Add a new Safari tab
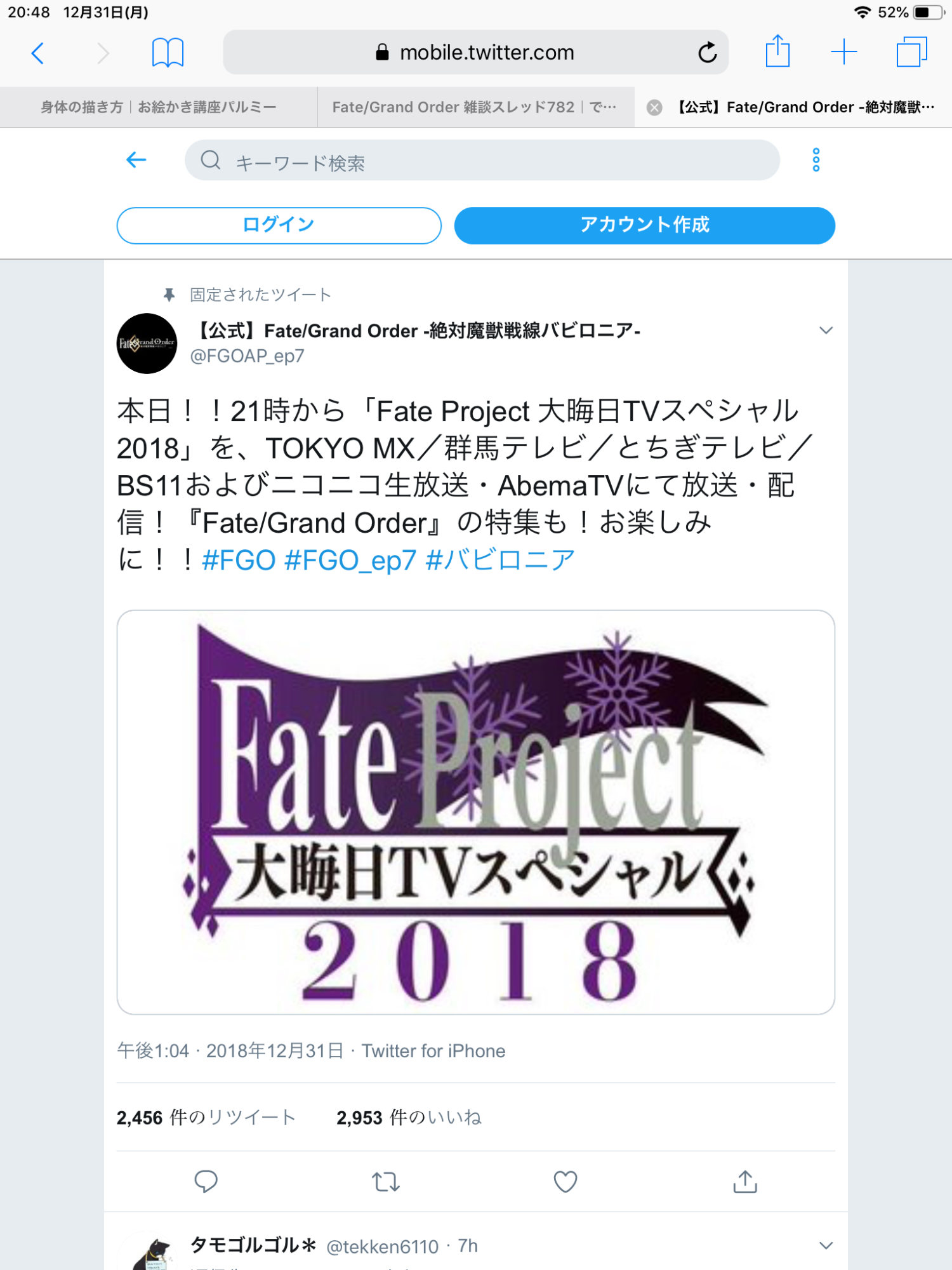 [x=844, y=52]
